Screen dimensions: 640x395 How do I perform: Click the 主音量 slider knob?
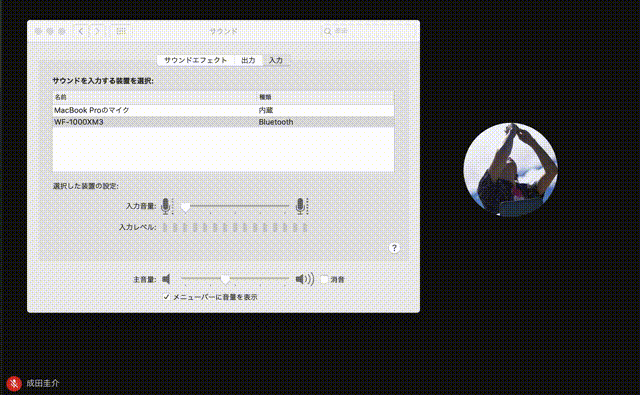[x=225, y=280]
